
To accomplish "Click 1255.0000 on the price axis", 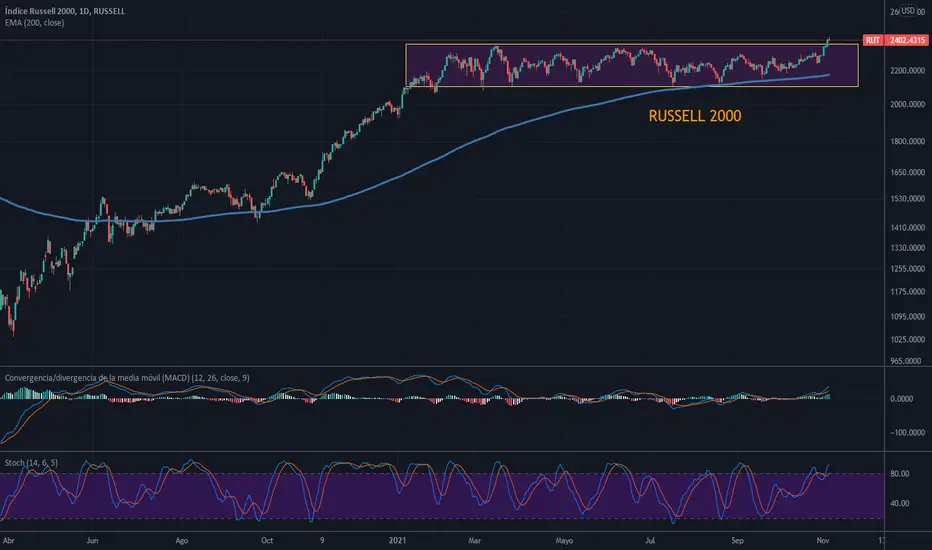I will point(907,269).
